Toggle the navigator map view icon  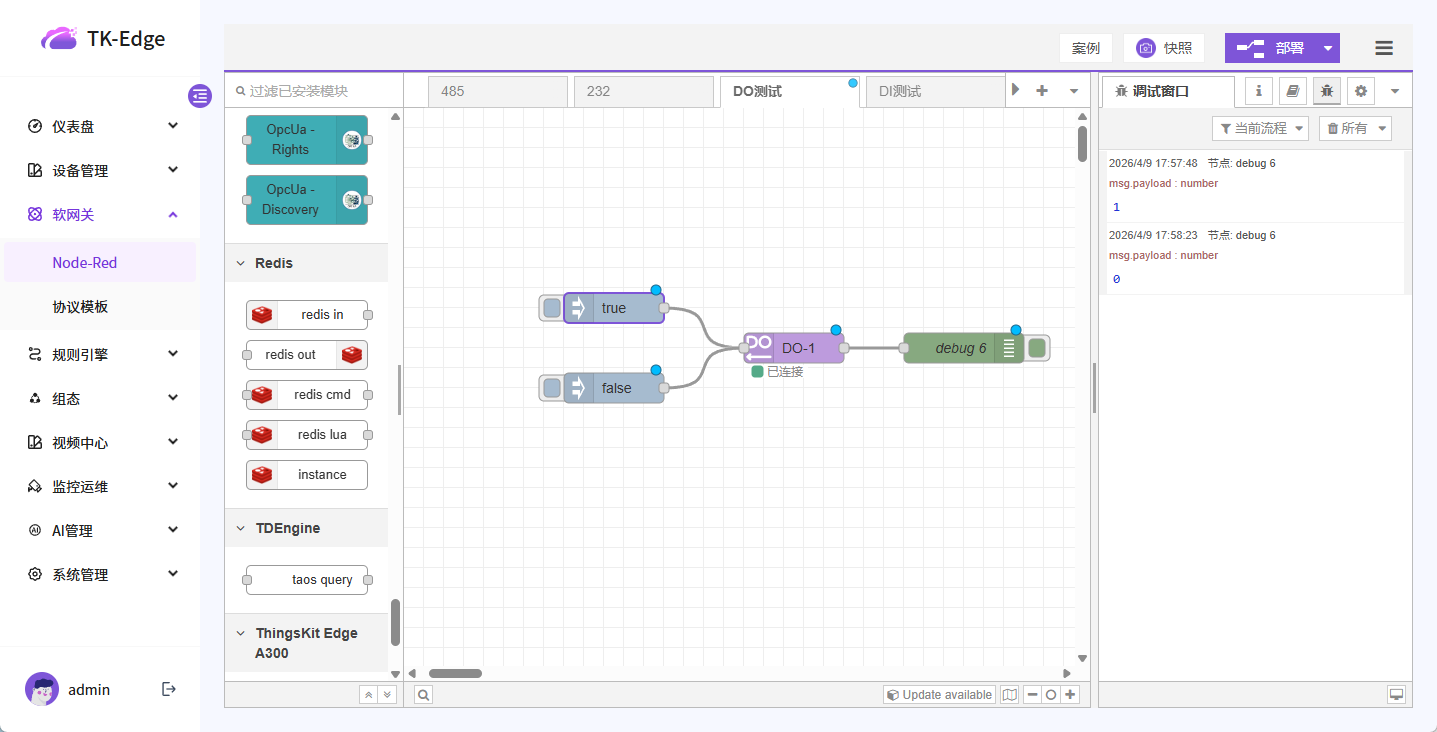pos(1009,695)
